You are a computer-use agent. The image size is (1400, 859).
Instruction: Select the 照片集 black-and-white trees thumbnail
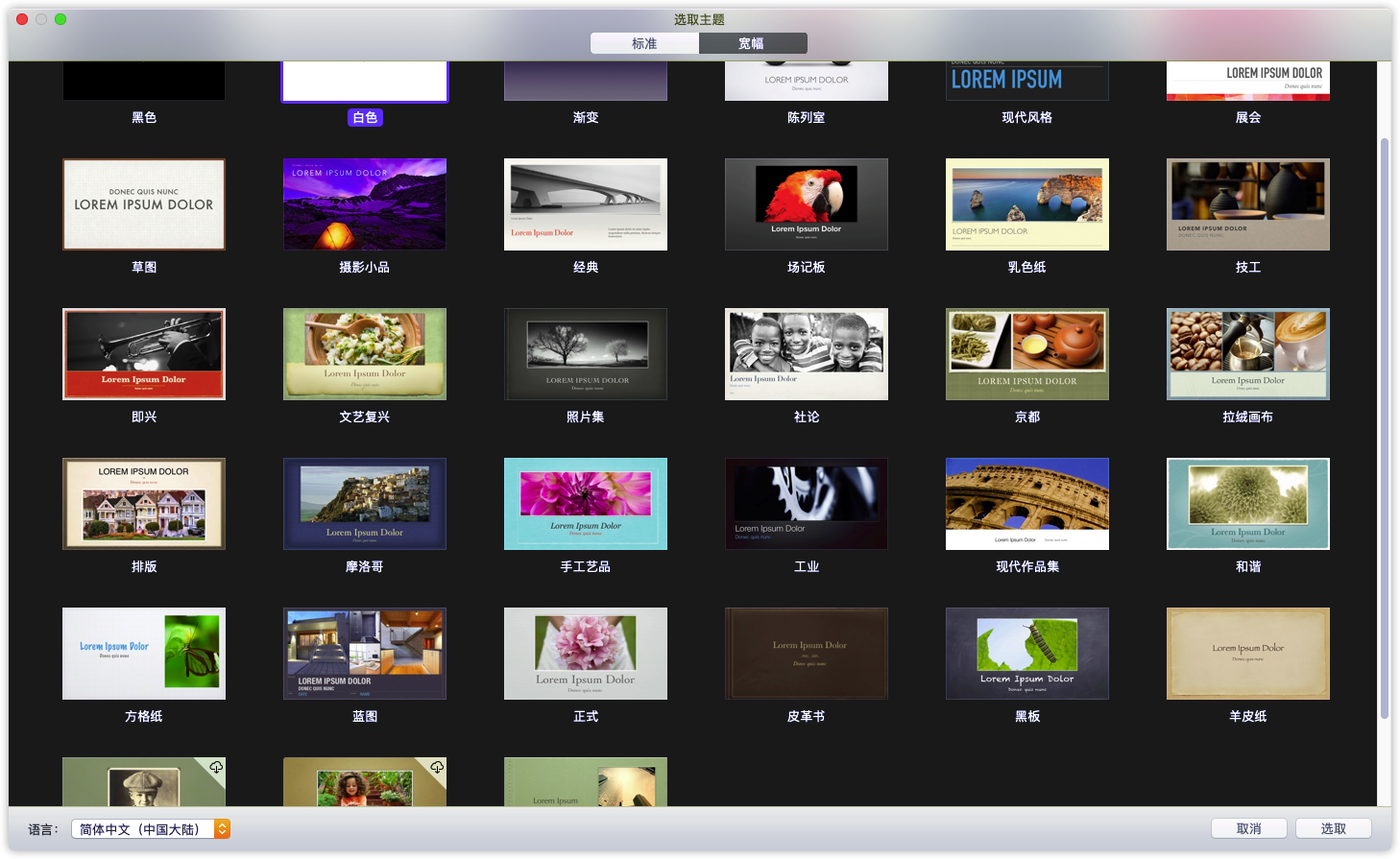[x=586, y=354]
